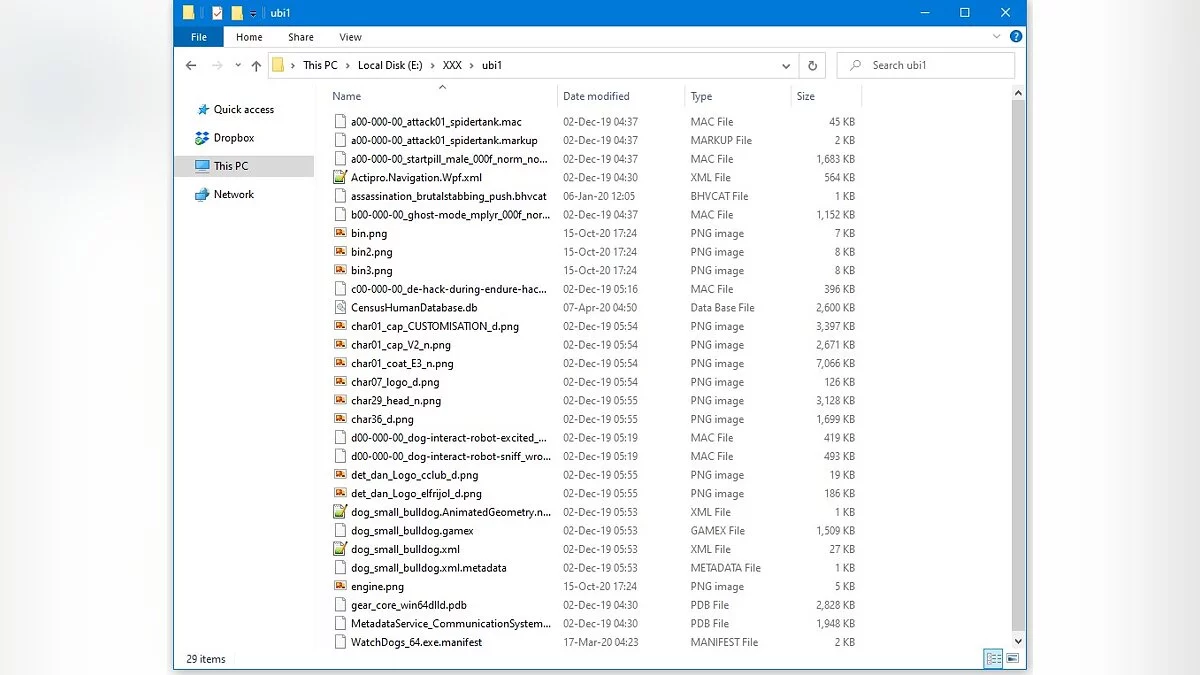Go up one folder level arrow
The height and width of the screenshot is (675, 1200).
pyautogui.click(x=256, y=66)
